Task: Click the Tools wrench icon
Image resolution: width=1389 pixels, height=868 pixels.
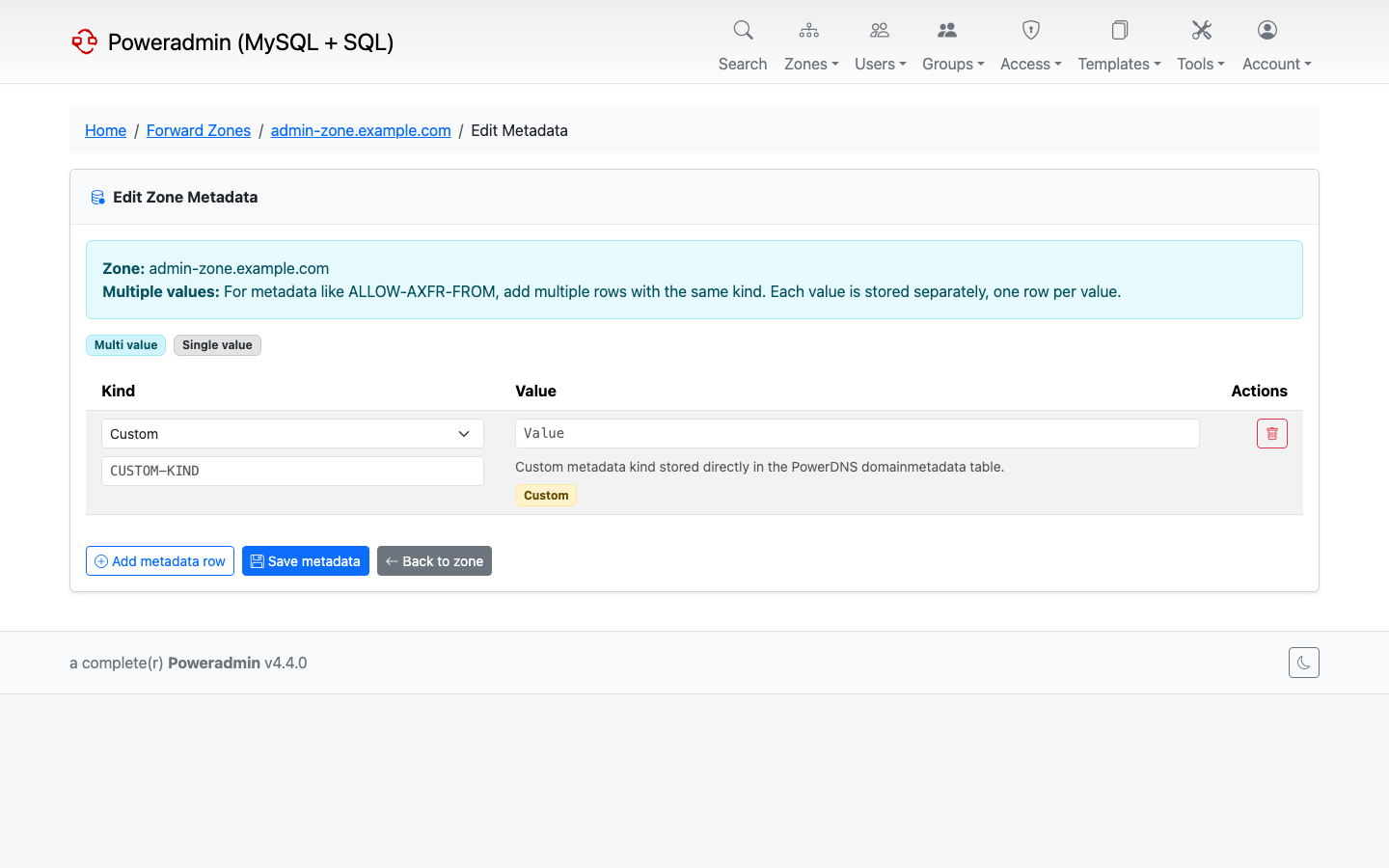Action: click(1201, 30)
